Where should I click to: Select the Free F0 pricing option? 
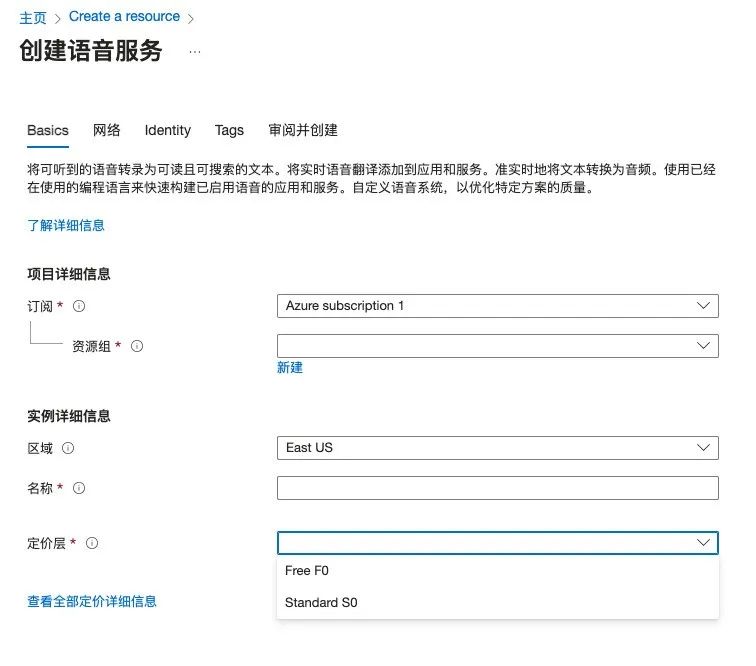tap(498, 571)
